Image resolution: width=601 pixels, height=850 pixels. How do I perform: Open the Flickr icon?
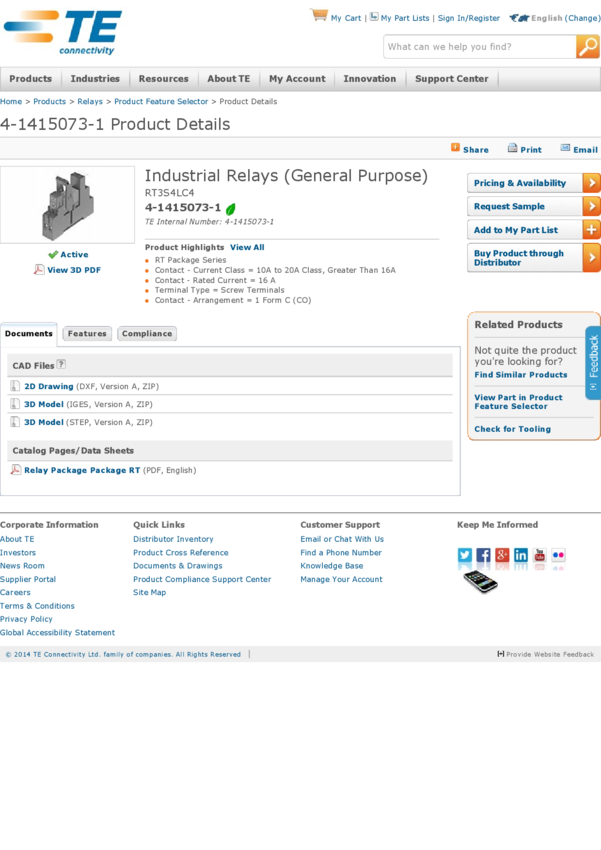coord(558,555)
